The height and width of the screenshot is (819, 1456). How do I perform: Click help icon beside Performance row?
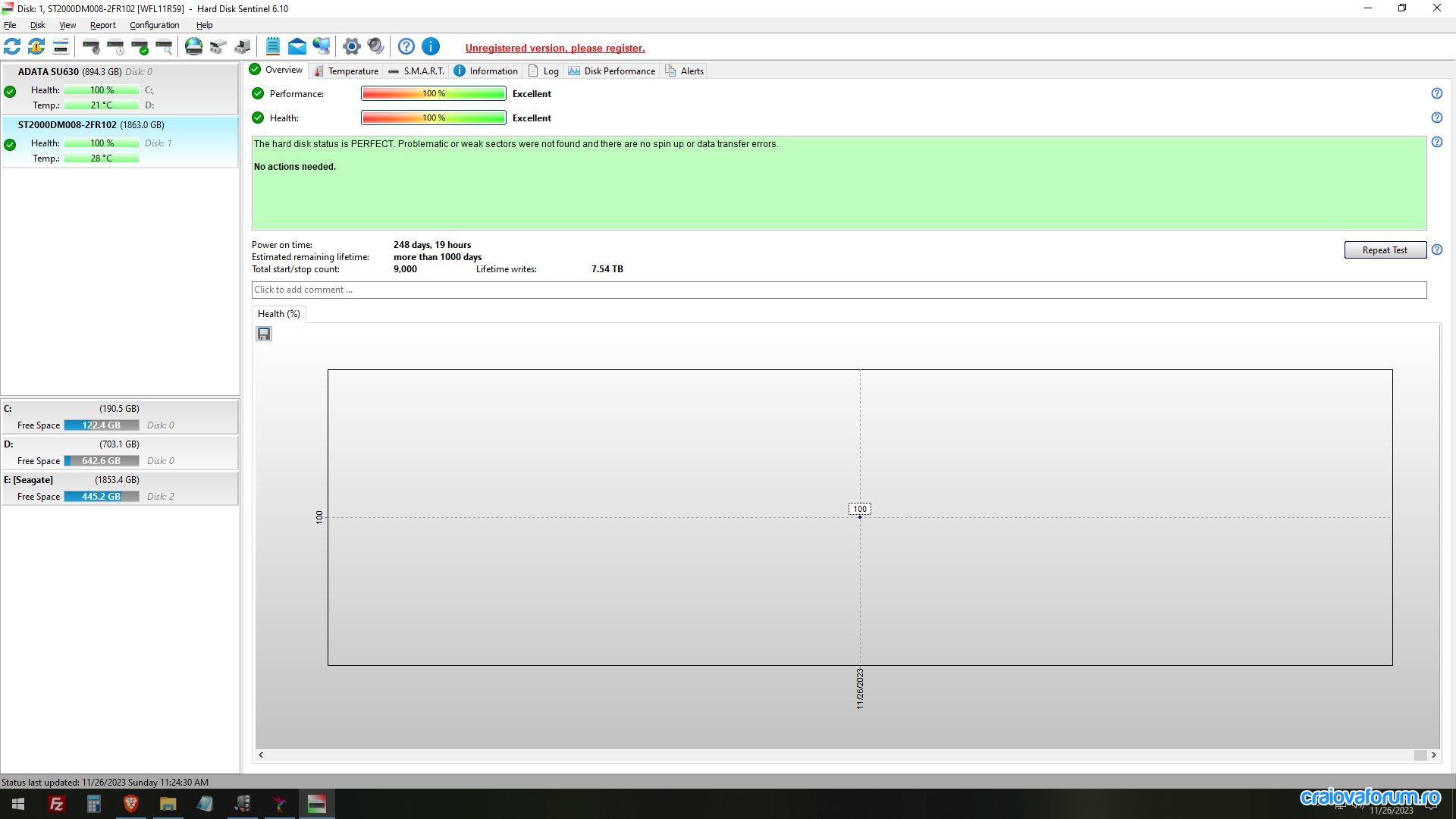point(1436,93)
